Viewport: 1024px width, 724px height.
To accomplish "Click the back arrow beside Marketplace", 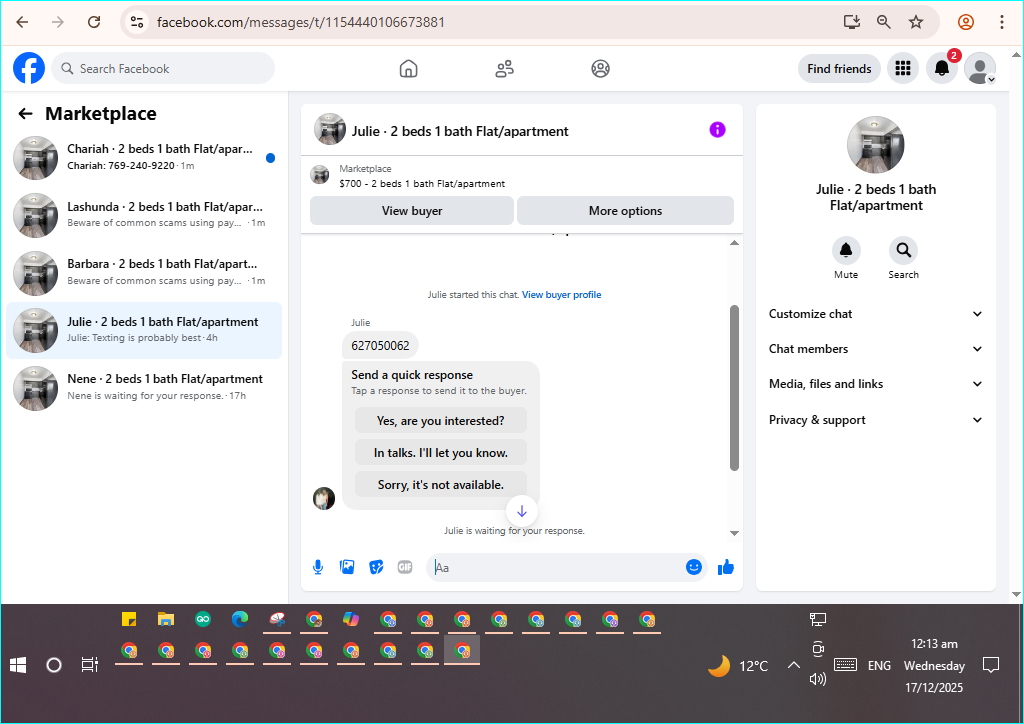I will click(25, 114).
